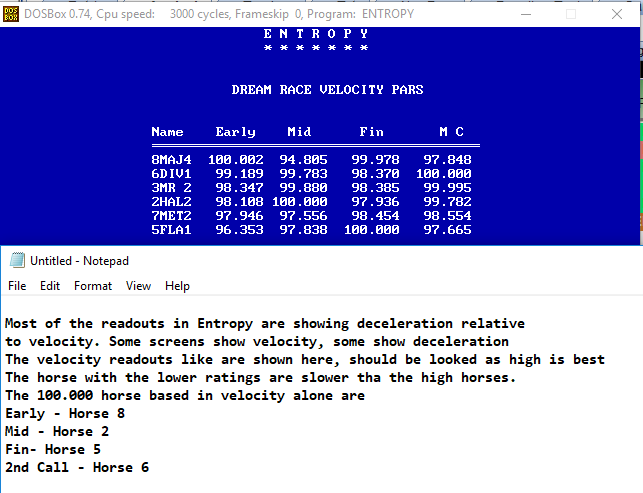This screenshot has height=493, width=643.
Task: Click the DREAM RACE VELOCITY PARS heading
Action: click(x=327, y=89)
